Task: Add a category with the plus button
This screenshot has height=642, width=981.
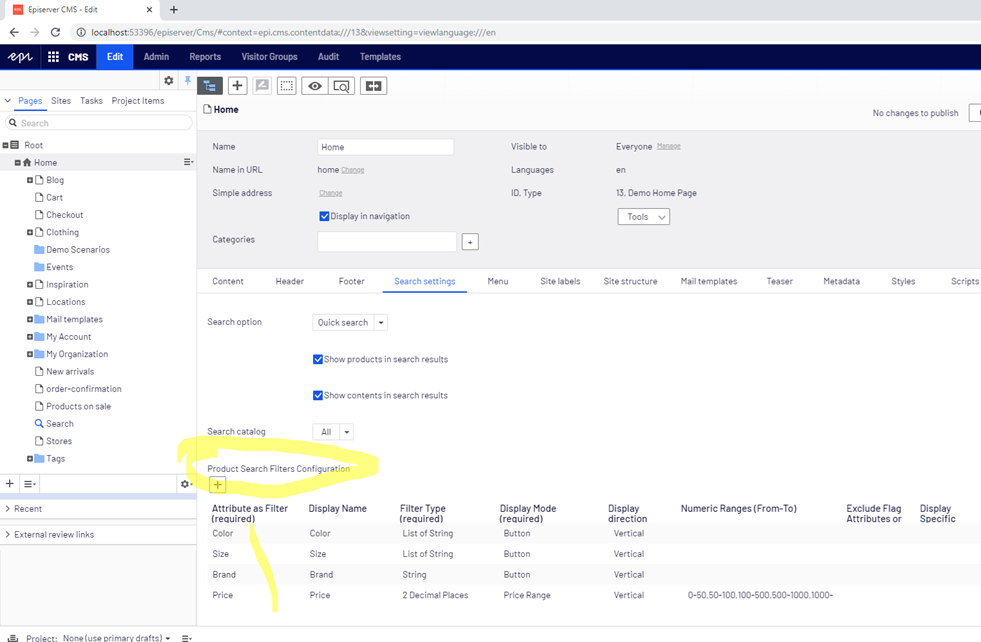Action: click(470, 242)
